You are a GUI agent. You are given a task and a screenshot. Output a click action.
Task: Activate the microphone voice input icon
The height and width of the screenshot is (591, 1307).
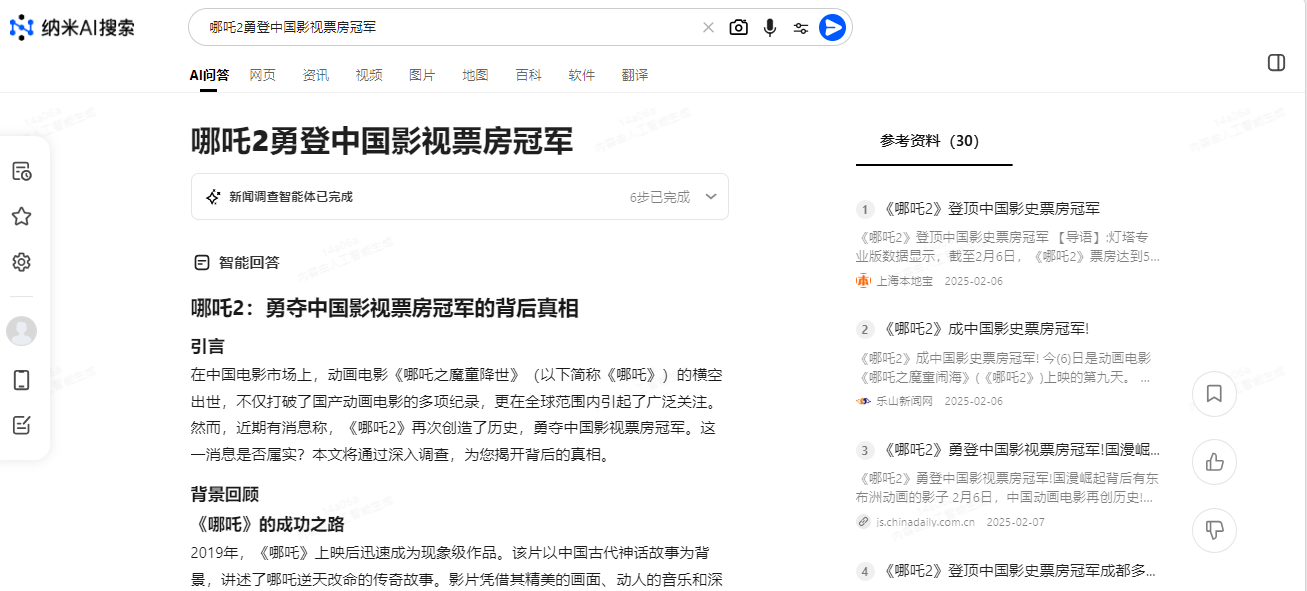coord(770,28)
